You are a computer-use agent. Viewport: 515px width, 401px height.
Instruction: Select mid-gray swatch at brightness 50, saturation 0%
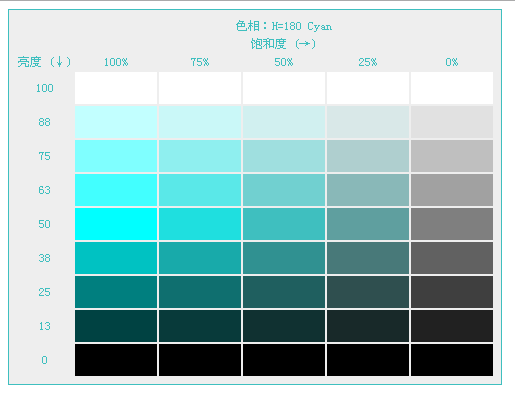[452, 224]
